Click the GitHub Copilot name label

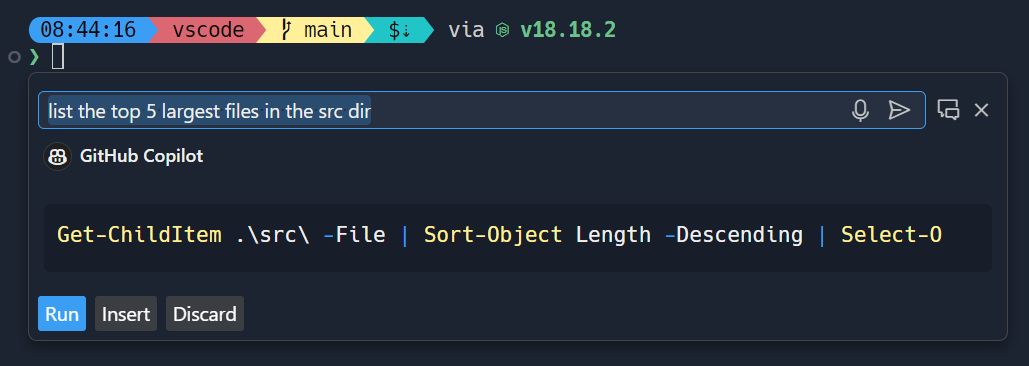[x=141, y=156]
